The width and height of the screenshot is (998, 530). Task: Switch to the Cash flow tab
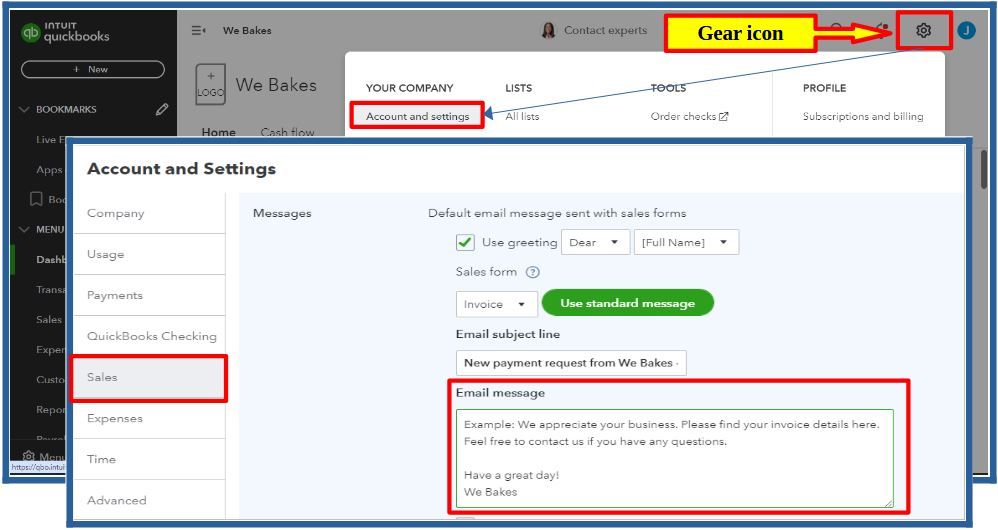coord(287,132)
